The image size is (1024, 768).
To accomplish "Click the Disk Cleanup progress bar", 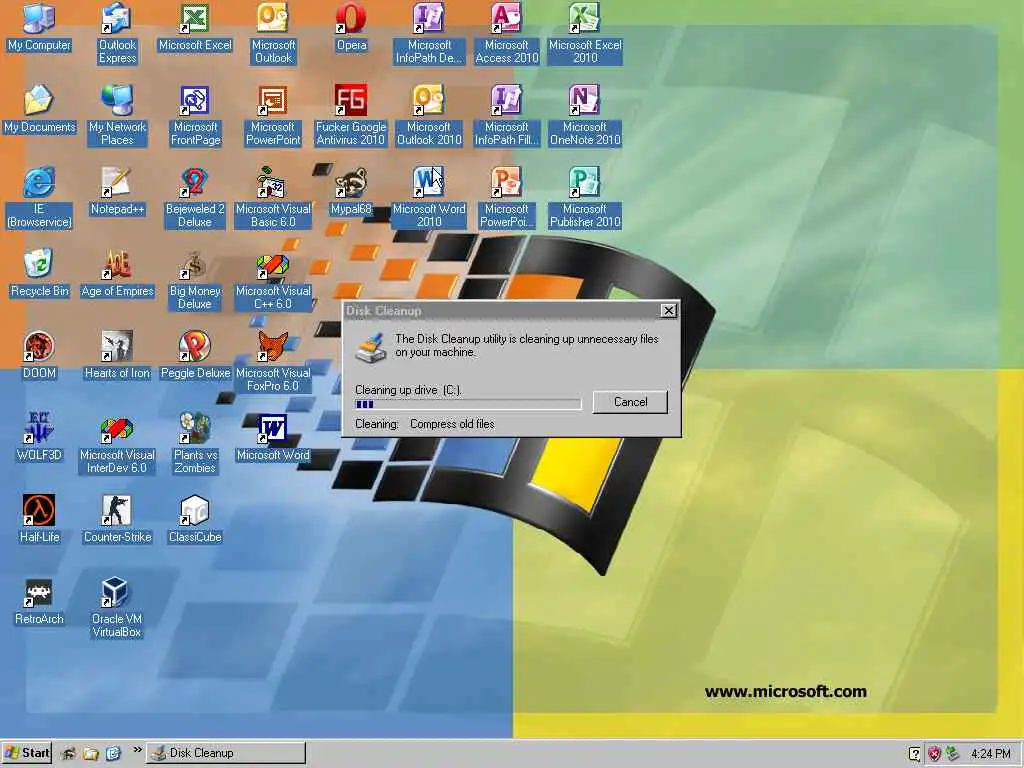I will tap(468, 404).
